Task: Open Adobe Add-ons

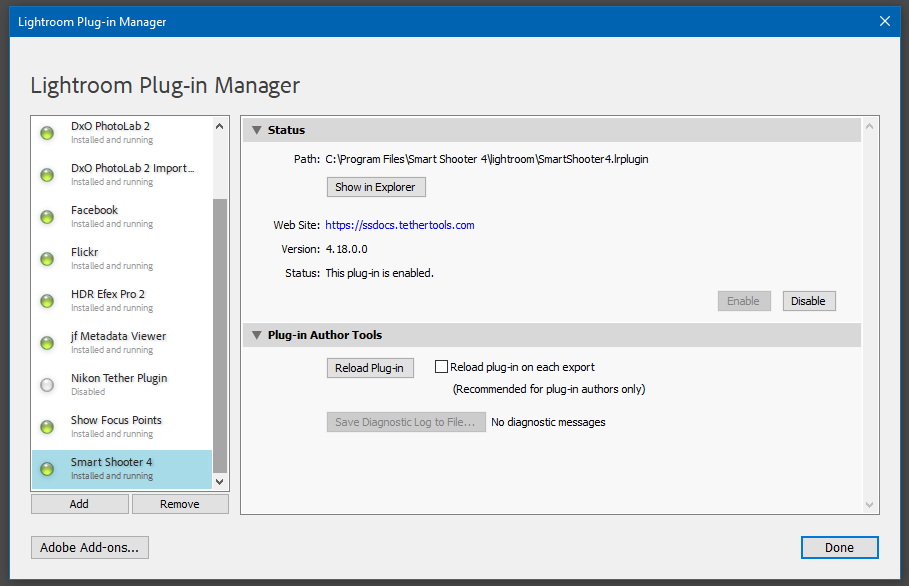Action: click(90, 547)
